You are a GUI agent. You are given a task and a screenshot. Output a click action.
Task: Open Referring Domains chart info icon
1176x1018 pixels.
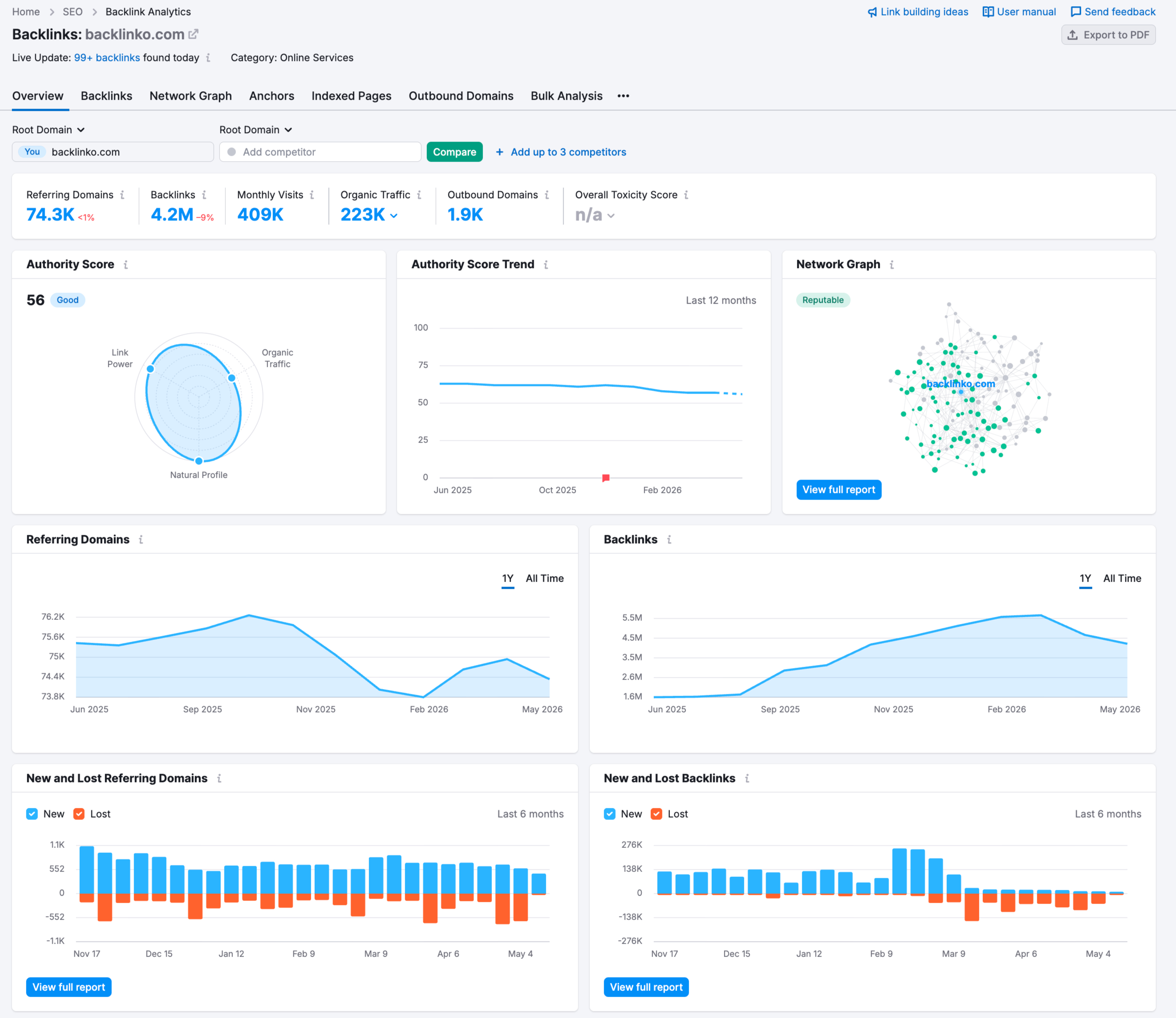tap(141, 540)
